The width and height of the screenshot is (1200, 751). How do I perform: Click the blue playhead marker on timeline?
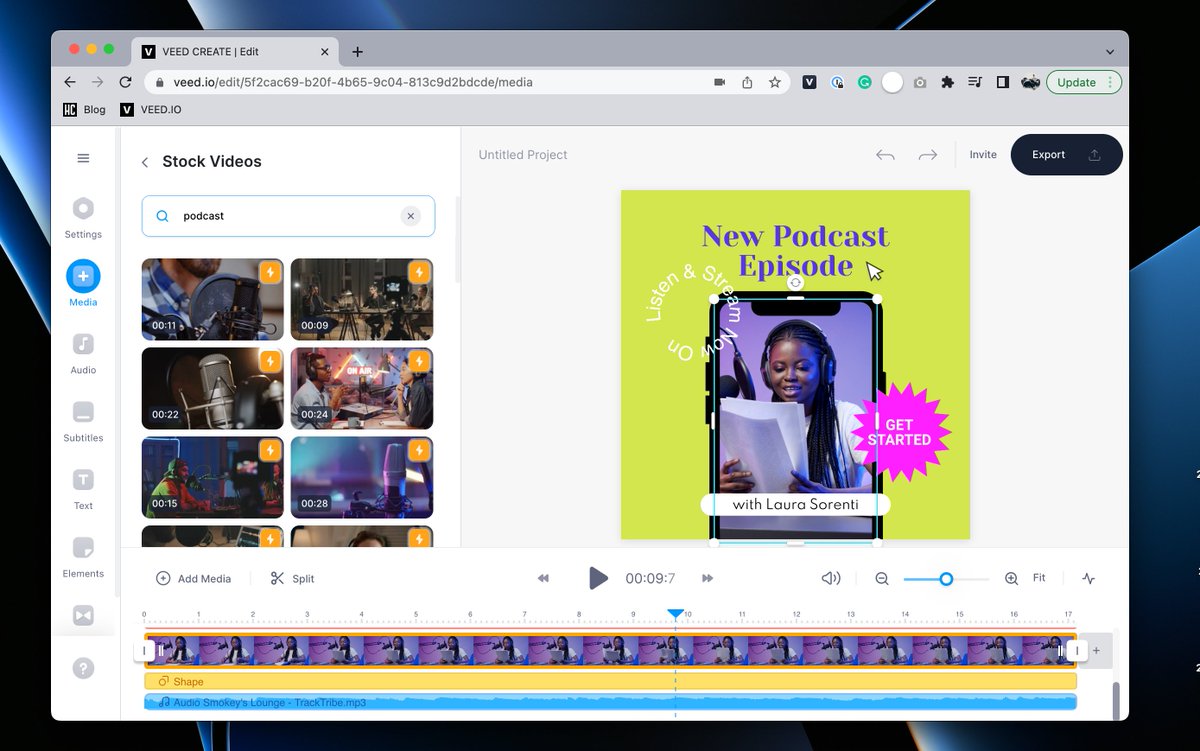[676, 613]
